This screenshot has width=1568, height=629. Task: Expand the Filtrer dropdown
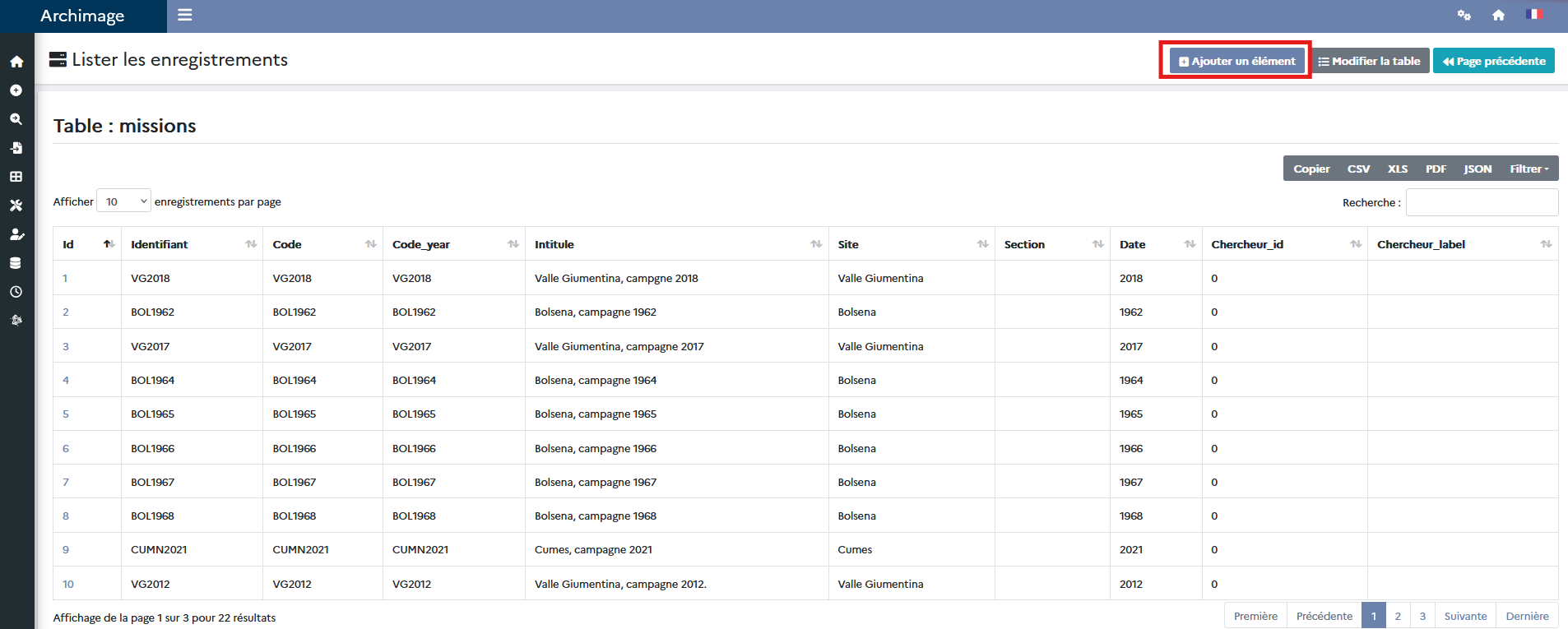pyautogui.click(x=1529, y=169)
